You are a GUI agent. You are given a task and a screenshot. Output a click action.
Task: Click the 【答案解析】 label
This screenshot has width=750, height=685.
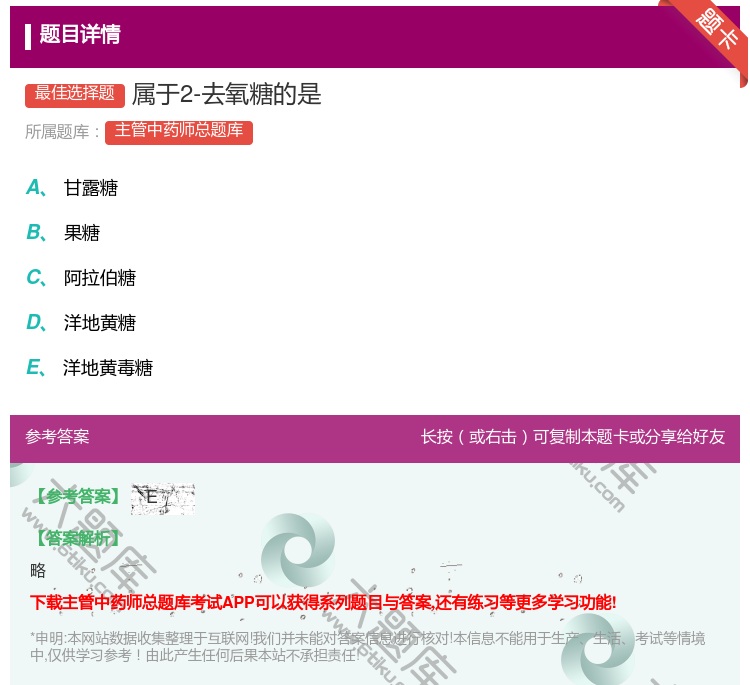click(78, 538)
